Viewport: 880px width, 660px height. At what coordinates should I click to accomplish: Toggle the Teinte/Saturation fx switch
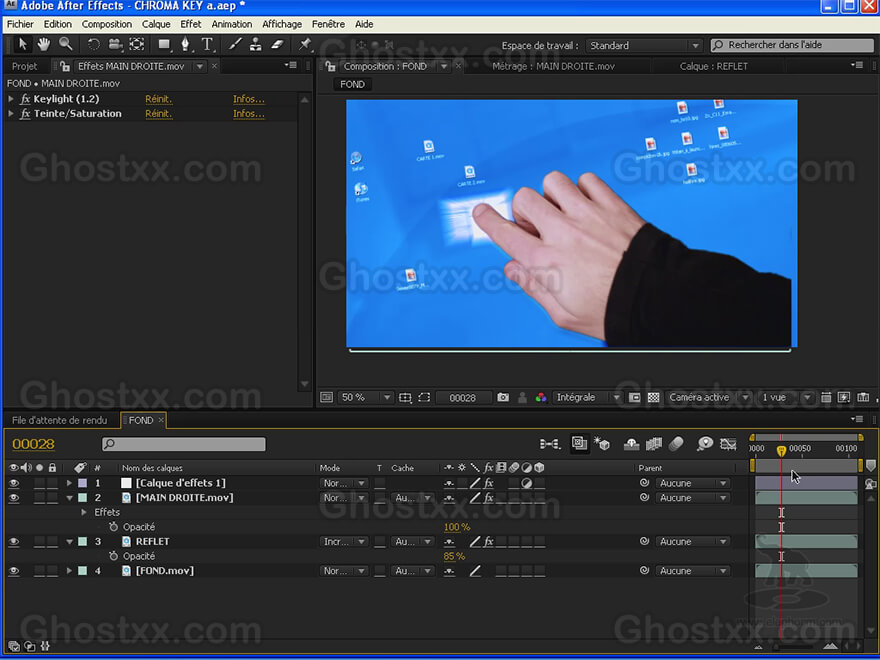(x=25, y=113)
